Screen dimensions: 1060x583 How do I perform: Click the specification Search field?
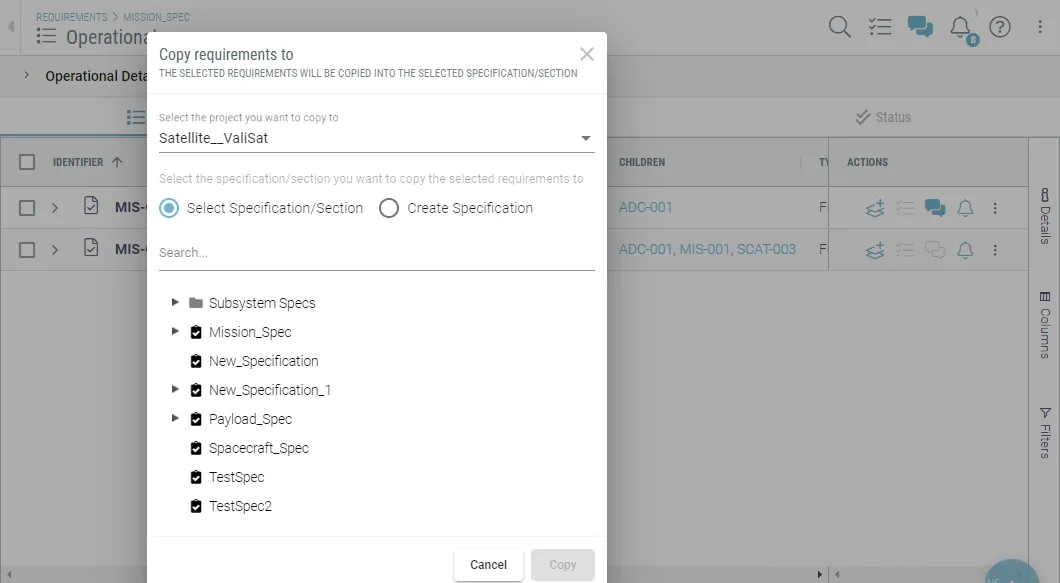(376, 253)
